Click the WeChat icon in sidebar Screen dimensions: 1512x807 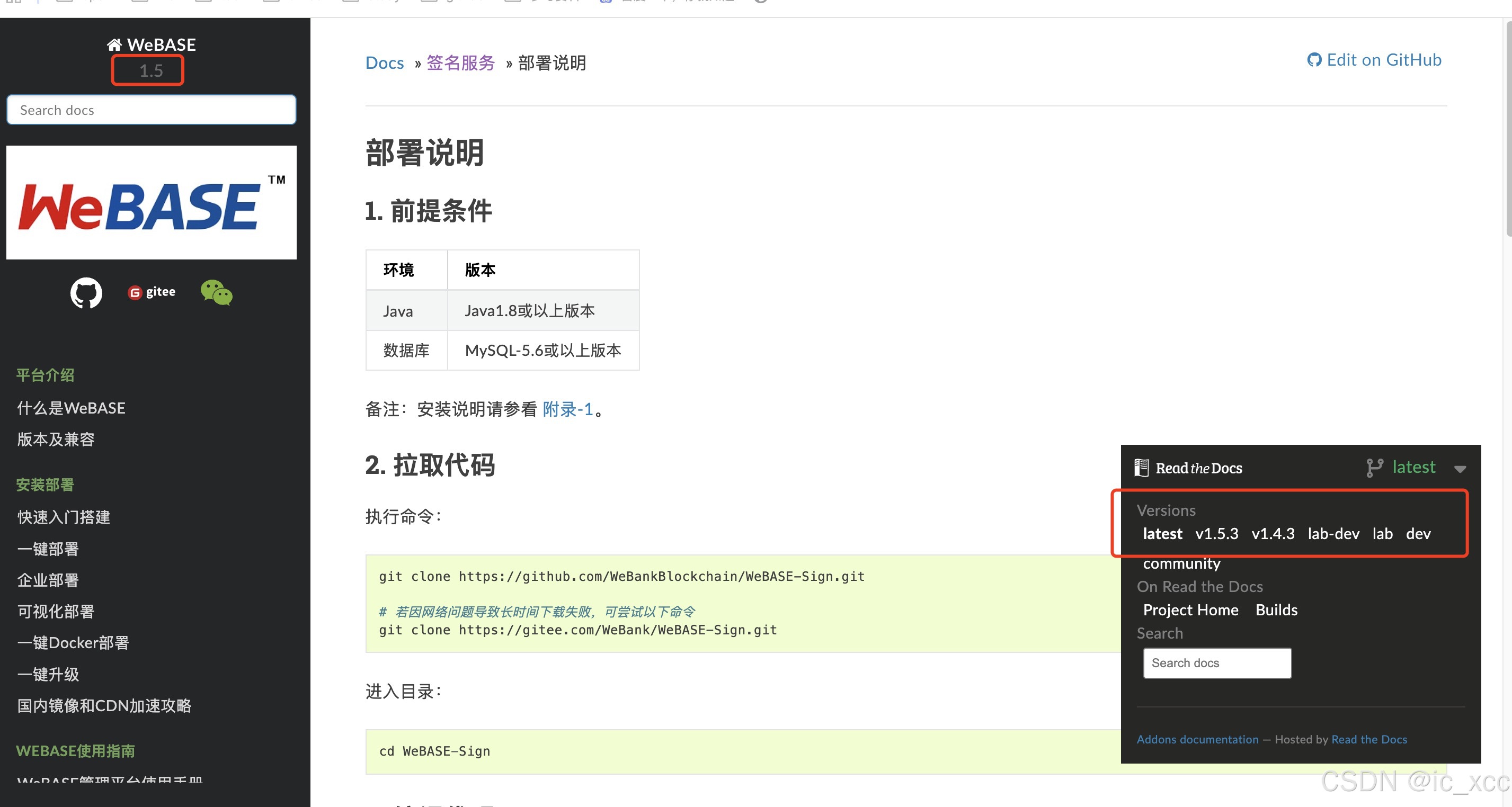tap(217, 293)
